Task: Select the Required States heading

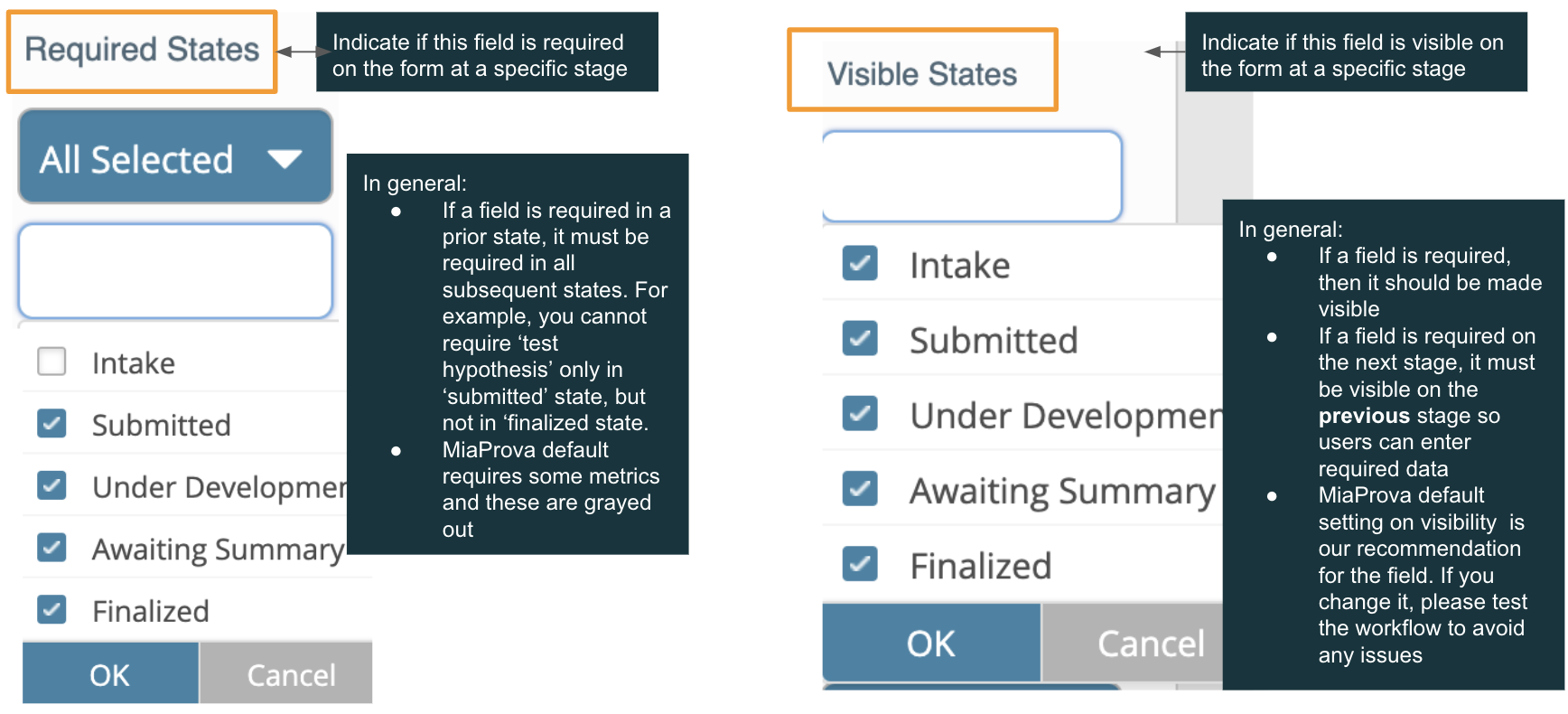Action: (142, 50)
